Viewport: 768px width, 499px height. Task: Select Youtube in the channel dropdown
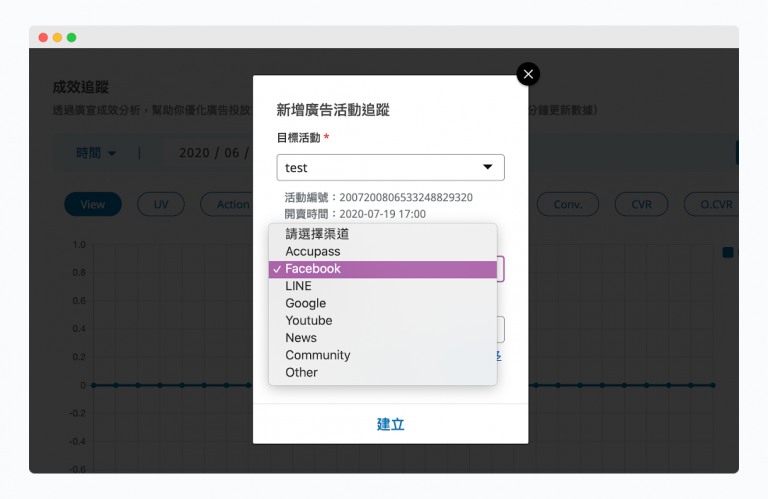tap(383, 320)
